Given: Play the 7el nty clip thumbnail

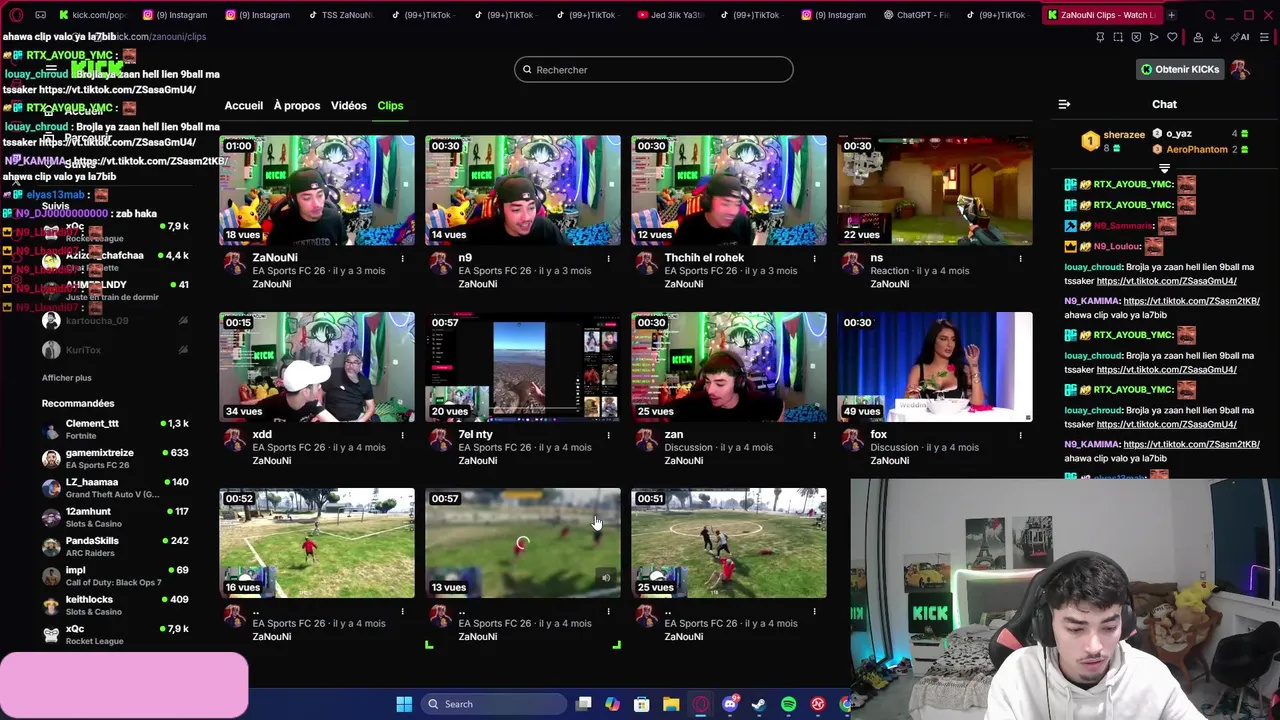Looking at the screenshot, I should (523, 367).
